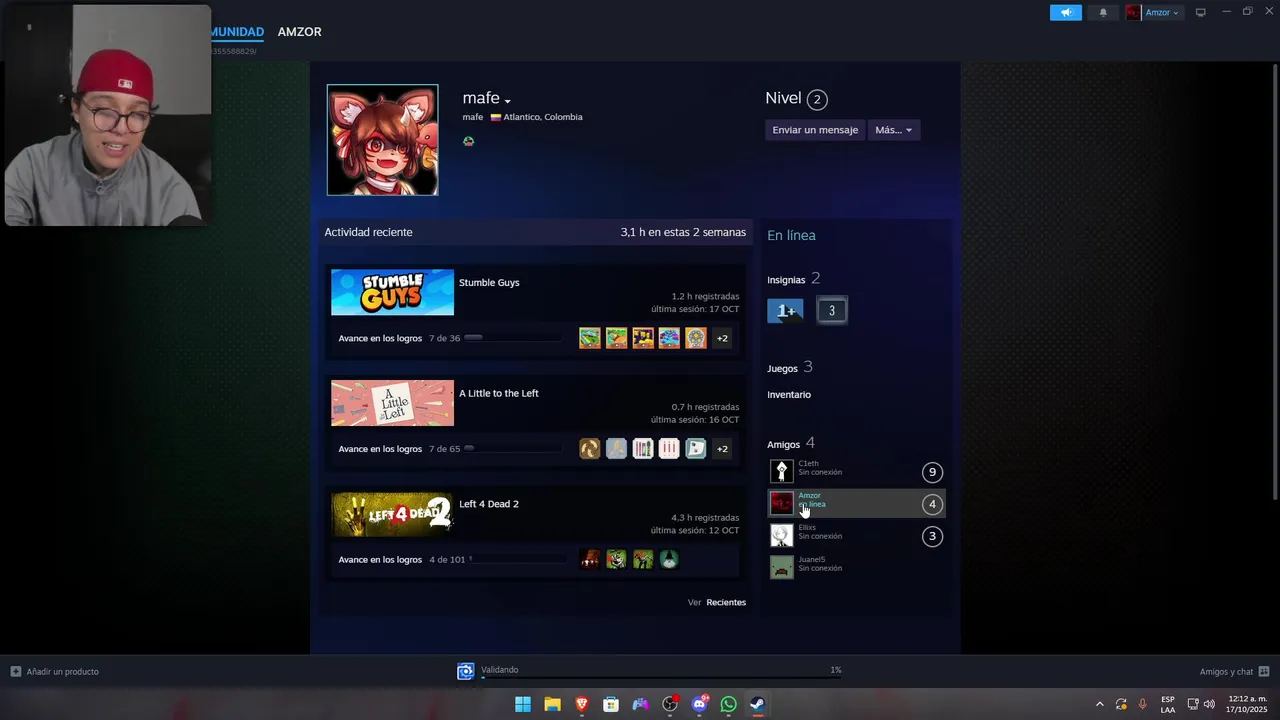1280x720 pixels.
Task: Open the Juegos 3 games list
Action: [x=789, y=368]
